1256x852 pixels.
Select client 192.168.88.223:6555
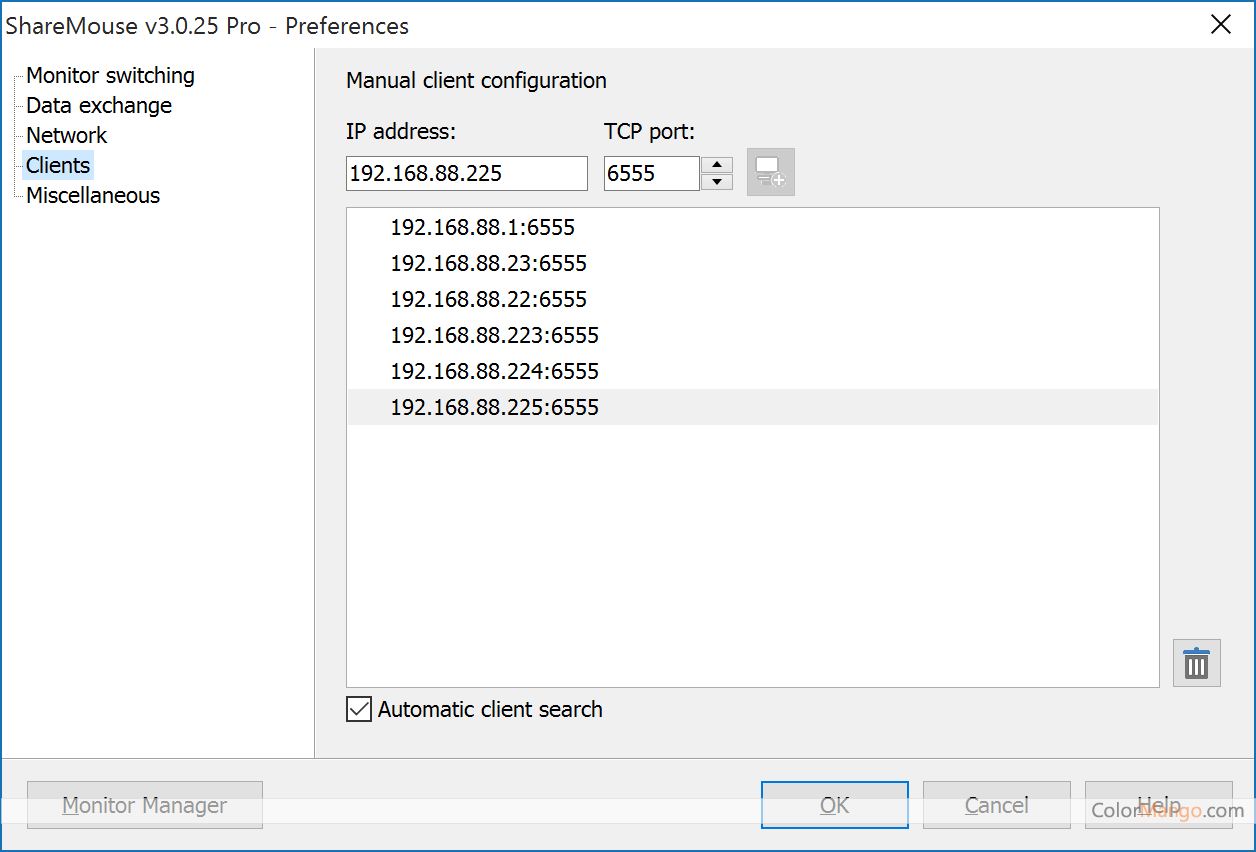tap(752, 335)
